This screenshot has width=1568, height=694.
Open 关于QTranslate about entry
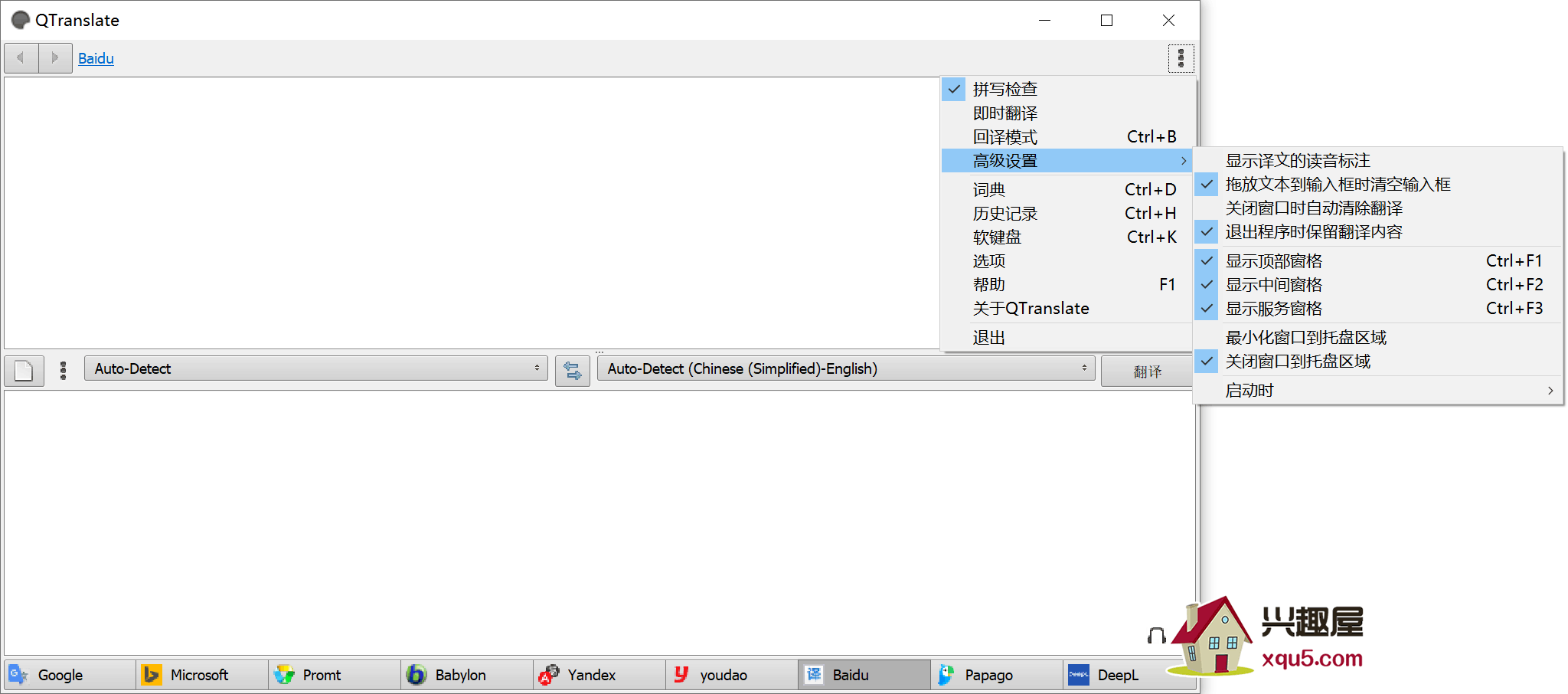pyautogui.click(x=1067, y=309)
